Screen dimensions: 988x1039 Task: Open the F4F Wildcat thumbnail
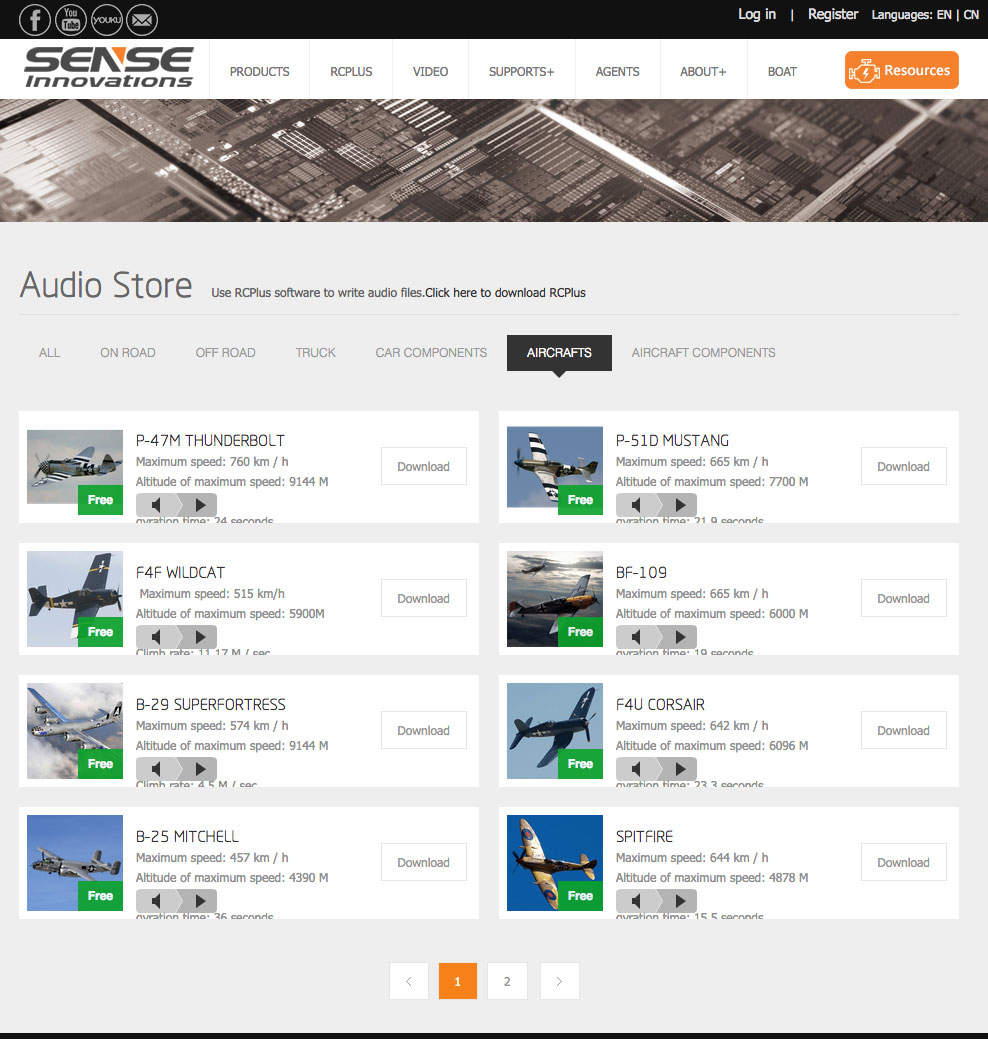coord(75,599)
